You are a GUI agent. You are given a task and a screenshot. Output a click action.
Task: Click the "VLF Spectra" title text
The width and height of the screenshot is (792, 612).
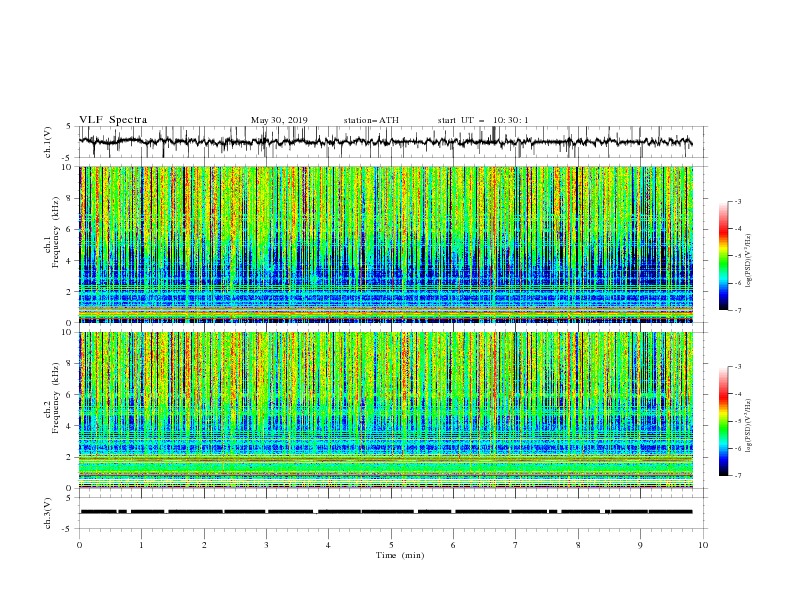[x=113, y=120]
